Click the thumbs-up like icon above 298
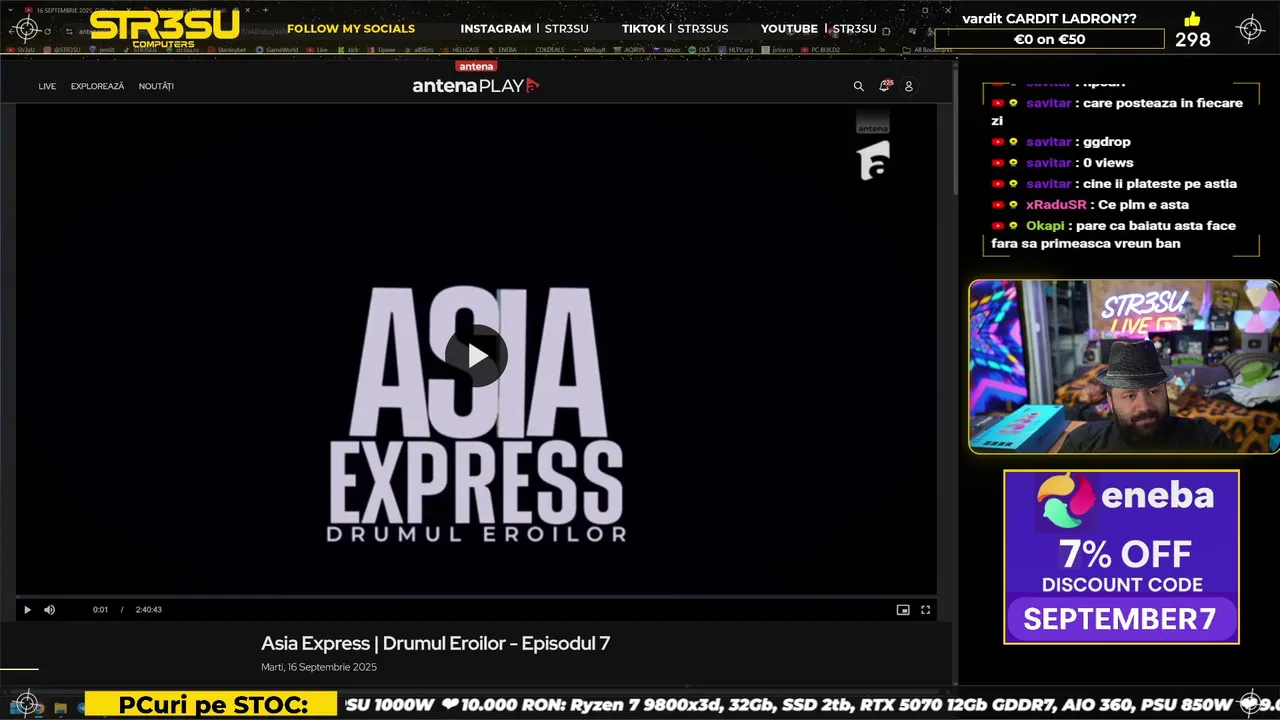The image size is (1280, 720). [1191, 20]
